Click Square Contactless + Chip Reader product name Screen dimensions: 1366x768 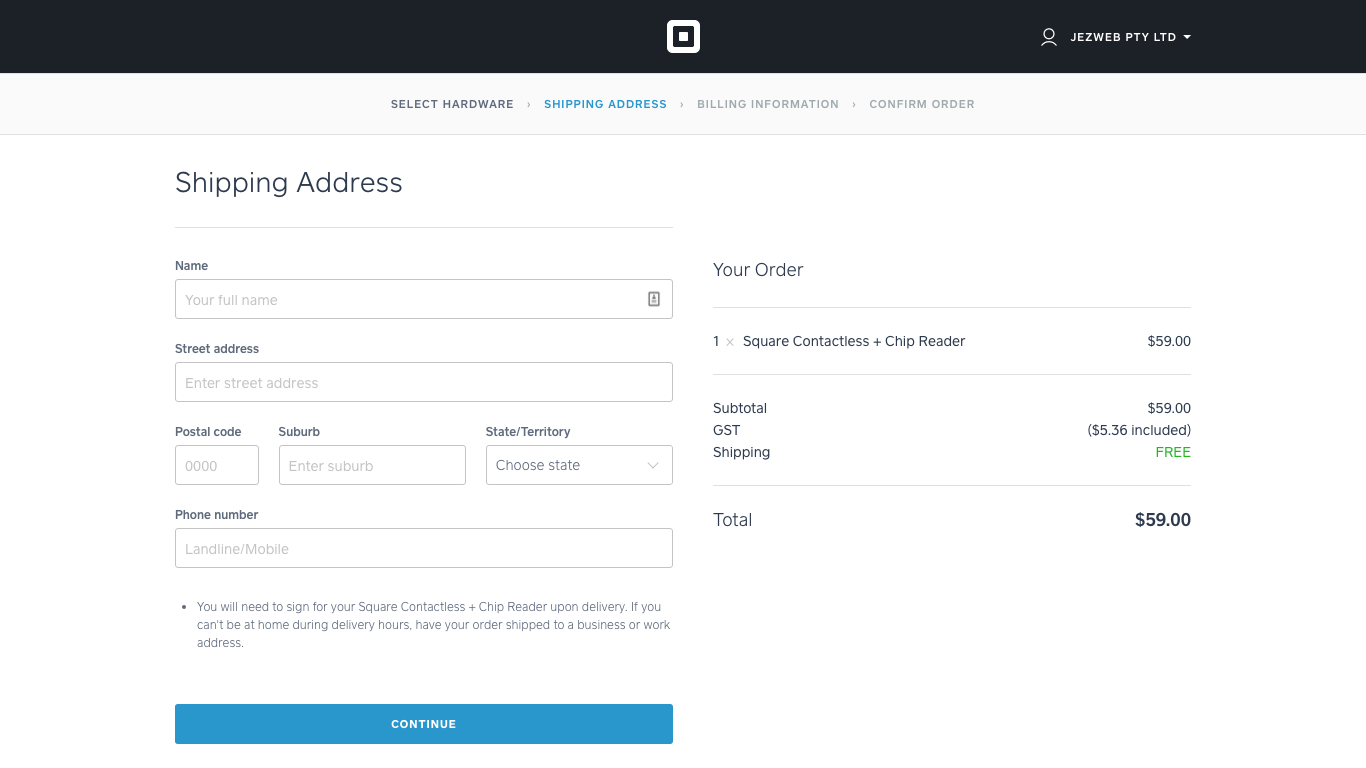coord(854,341)
